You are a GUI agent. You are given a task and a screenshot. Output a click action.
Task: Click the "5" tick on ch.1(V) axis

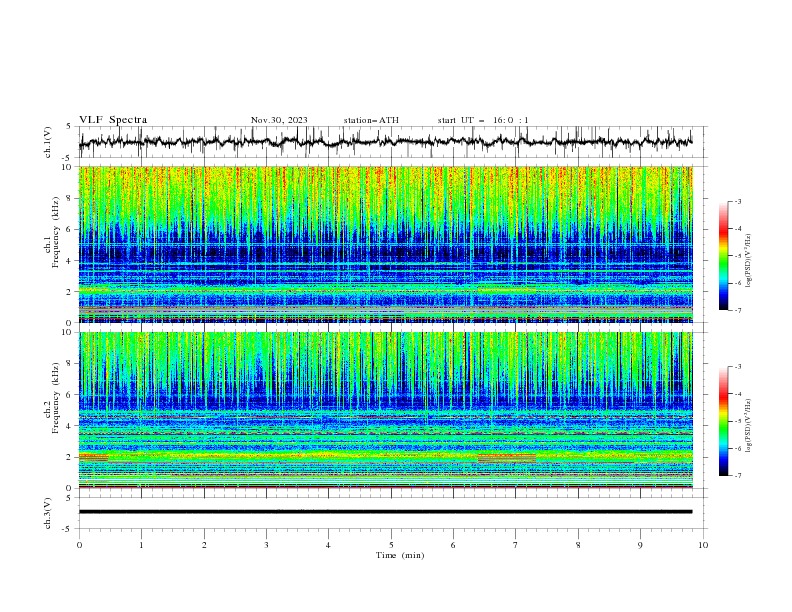(69, 127)
